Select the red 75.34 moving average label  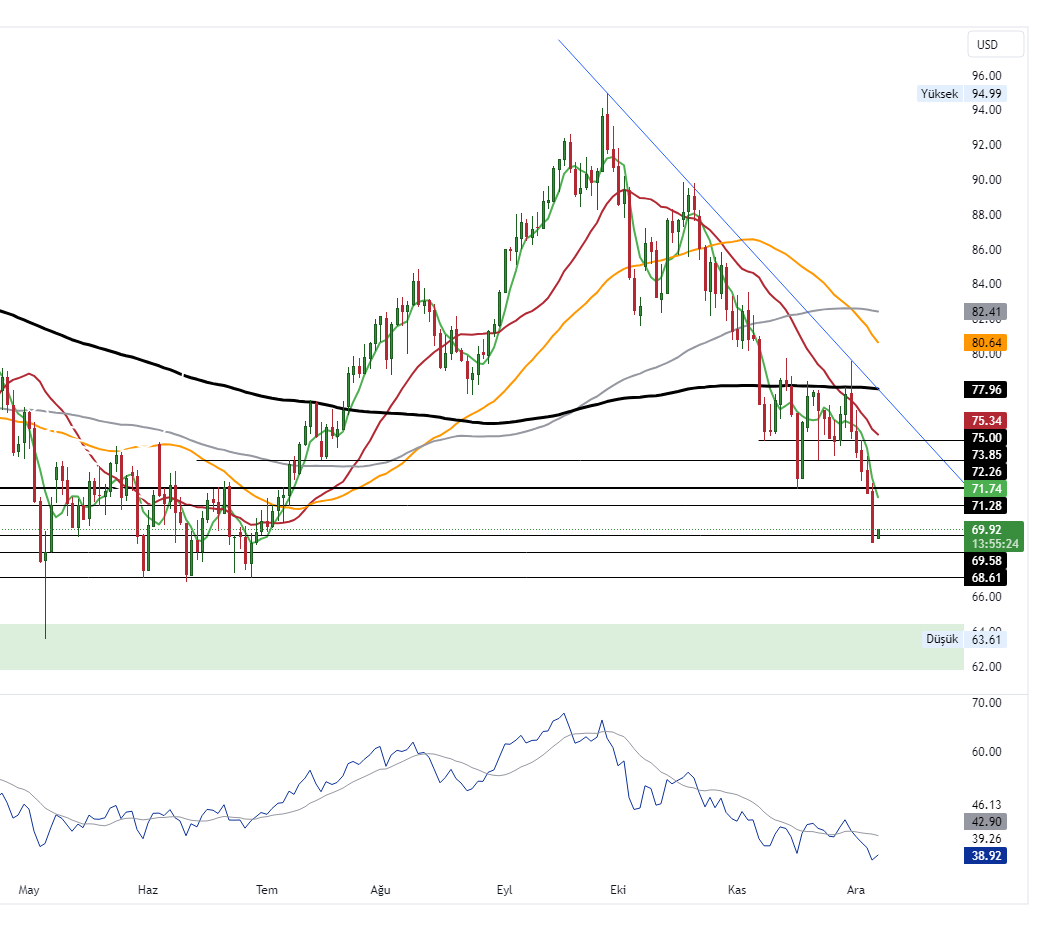985,420
